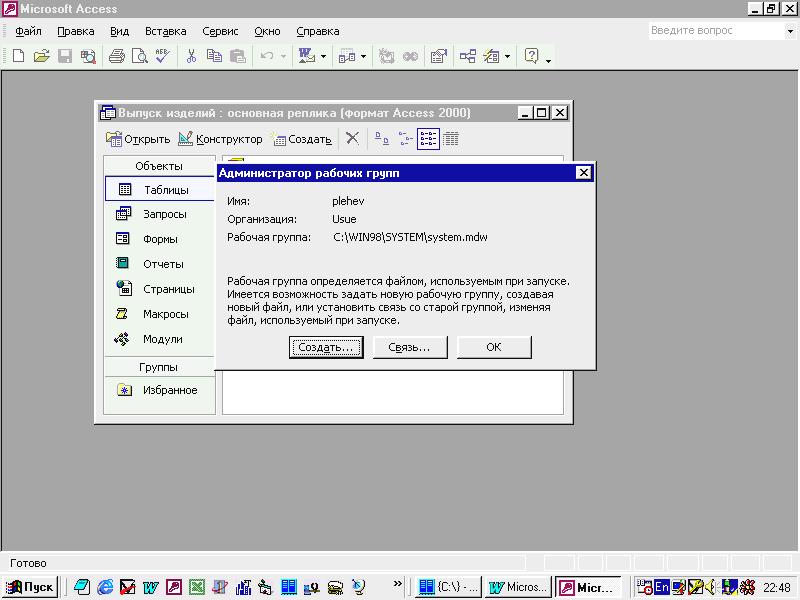800x600 pixels.
Task: Click the Analyze toolbar icon
Action: coord(347,56)
